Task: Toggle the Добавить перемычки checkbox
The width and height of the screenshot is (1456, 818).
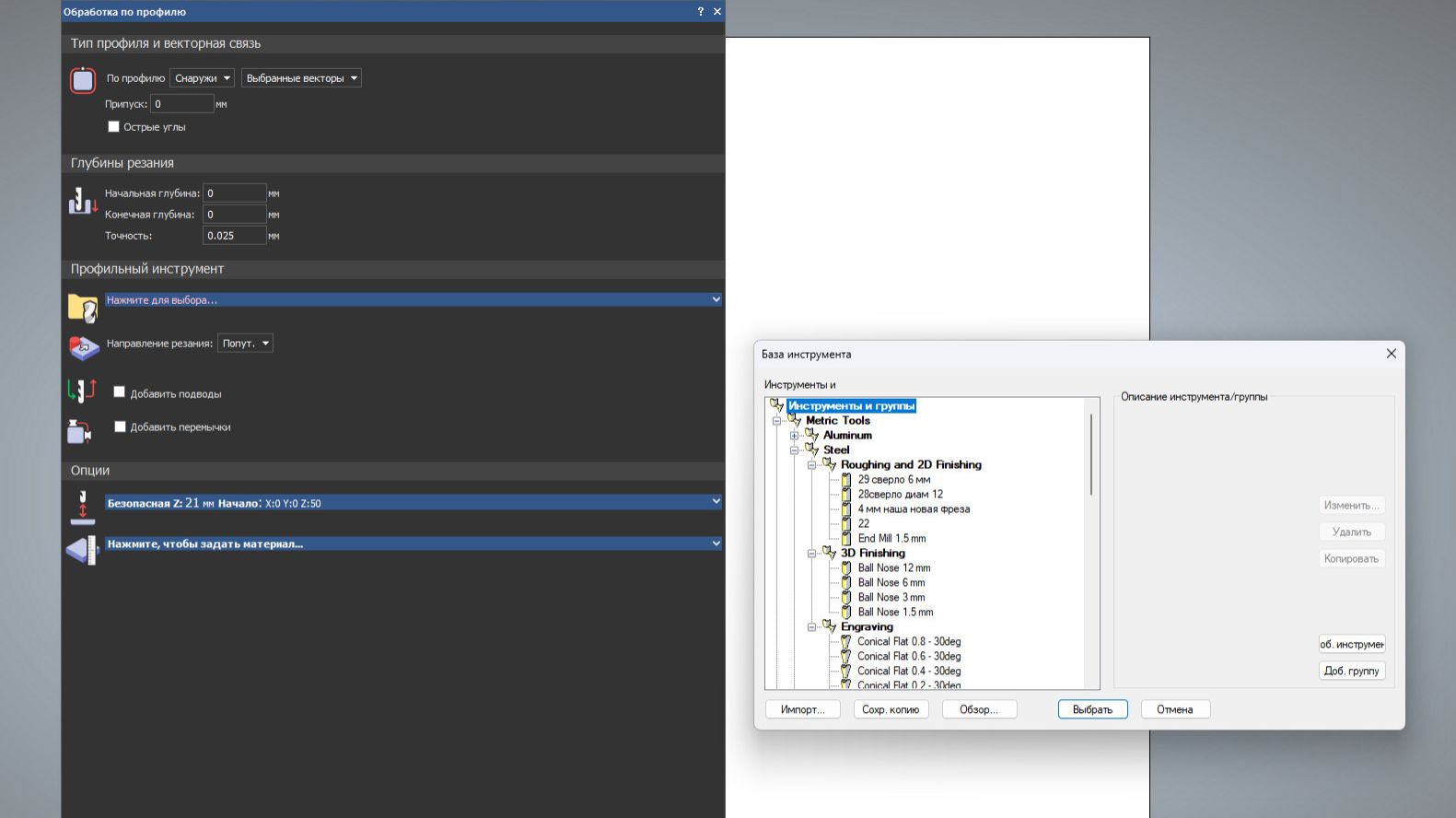Action: (120, 427)
